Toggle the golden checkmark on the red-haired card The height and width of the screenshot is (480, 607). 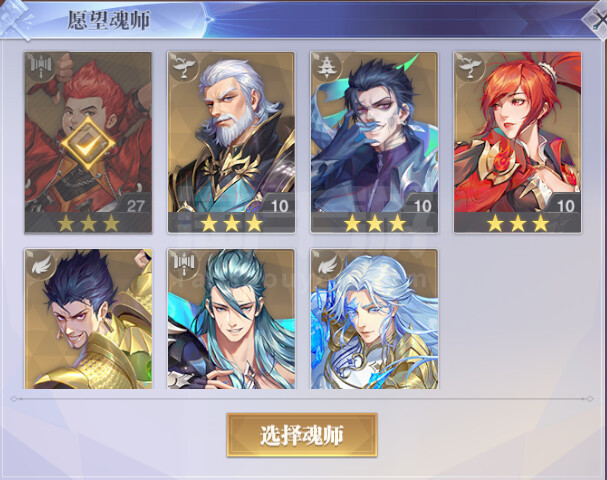point(88,144)
